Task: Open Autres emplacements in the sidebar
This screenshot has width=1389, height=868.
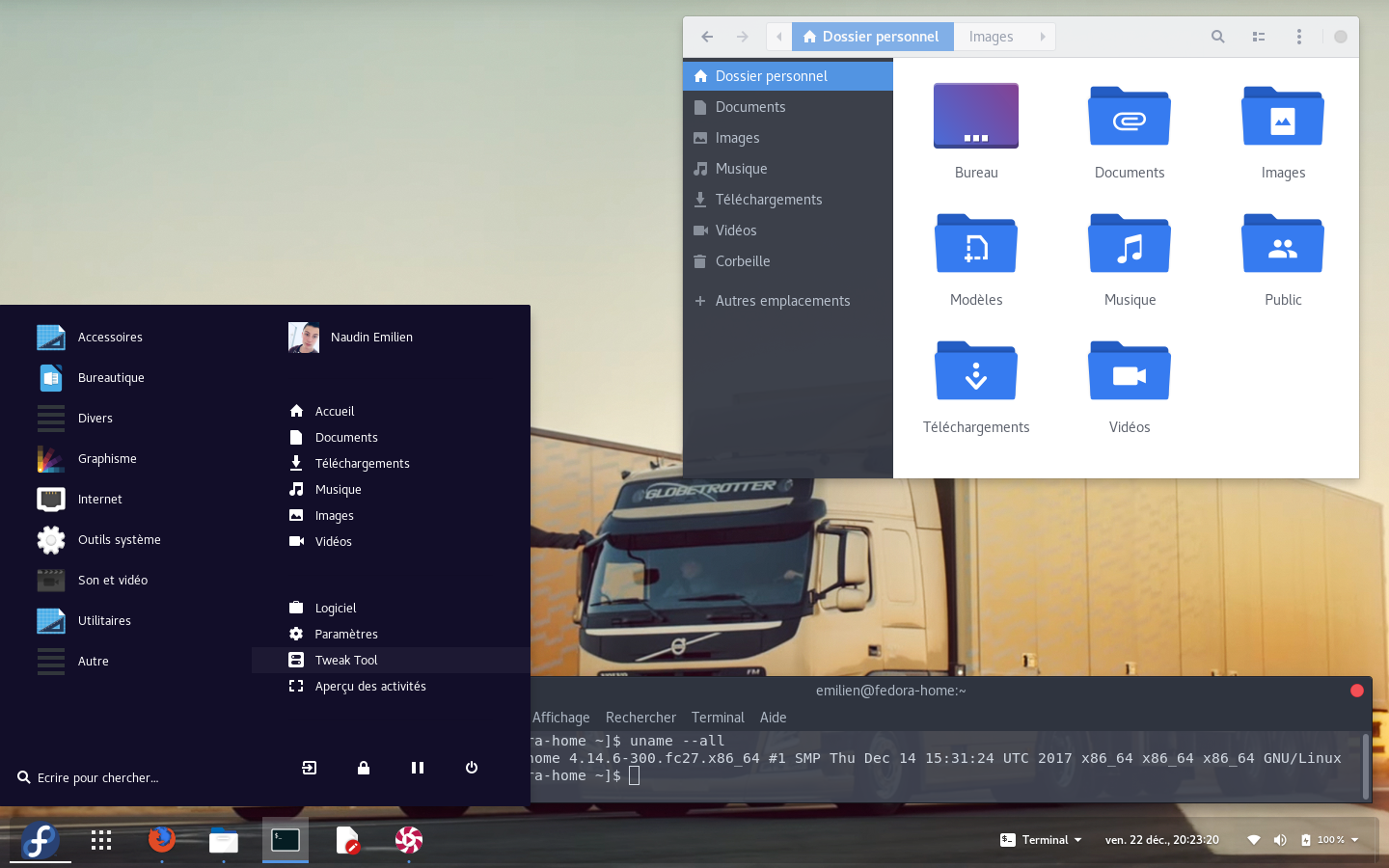Action: click(x=781, y=301)
